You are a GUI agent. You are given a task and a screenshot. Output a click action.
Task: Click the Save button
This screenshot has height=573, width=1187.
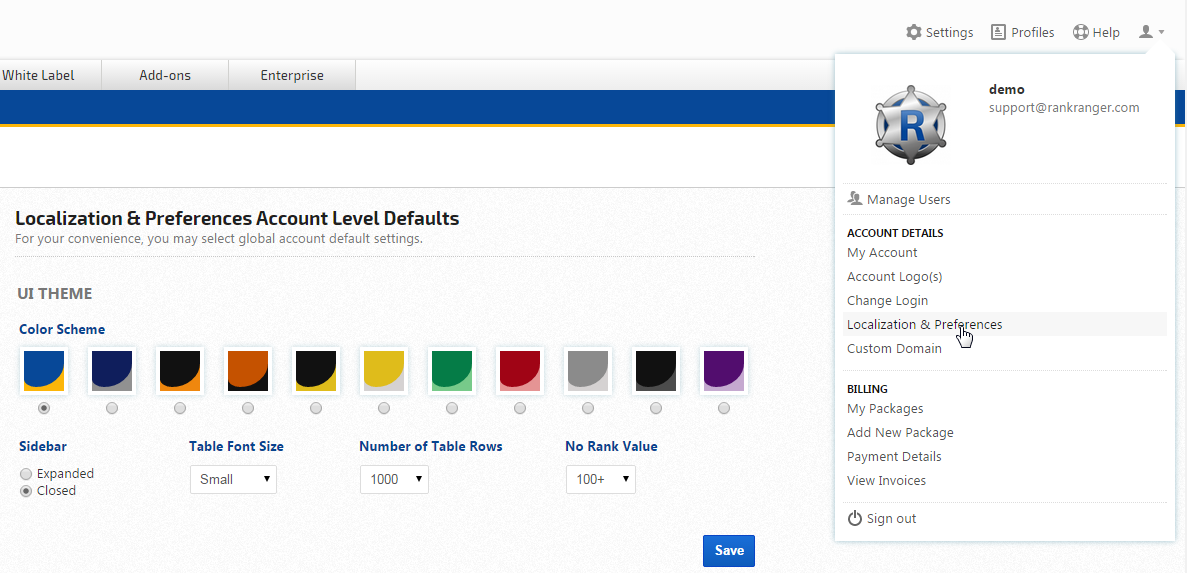pos(729,550)
